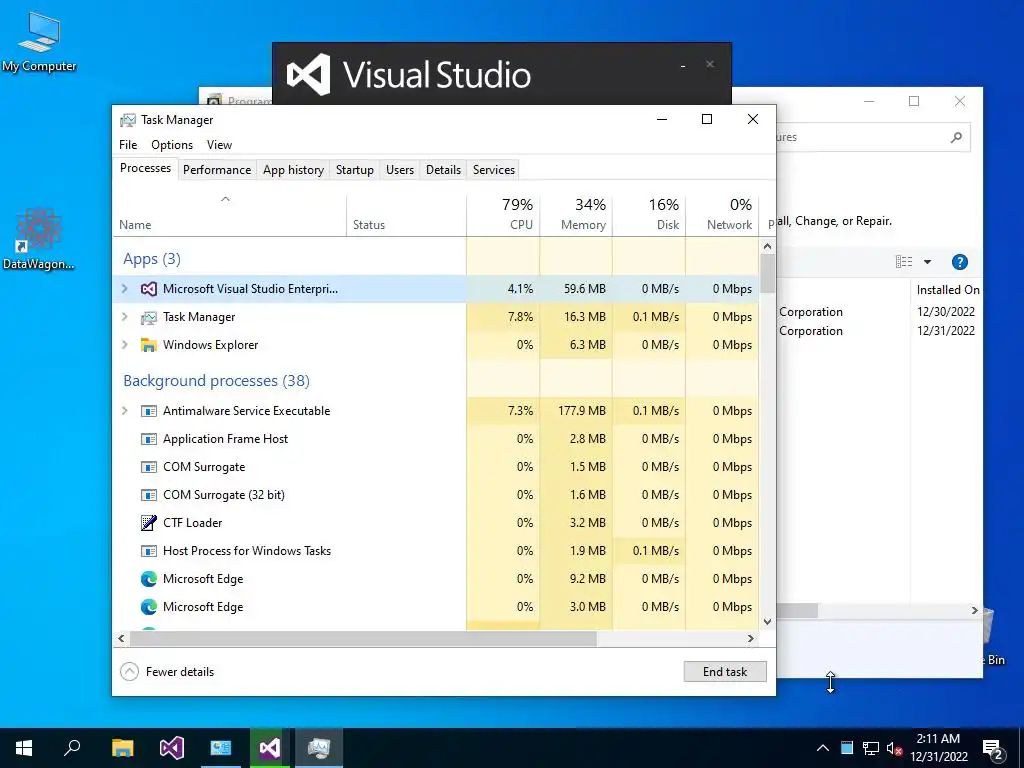The width and height of the screenshot is (1024, 768).
Task: Sort processes by Name column
Action: [x=230, y=215]
